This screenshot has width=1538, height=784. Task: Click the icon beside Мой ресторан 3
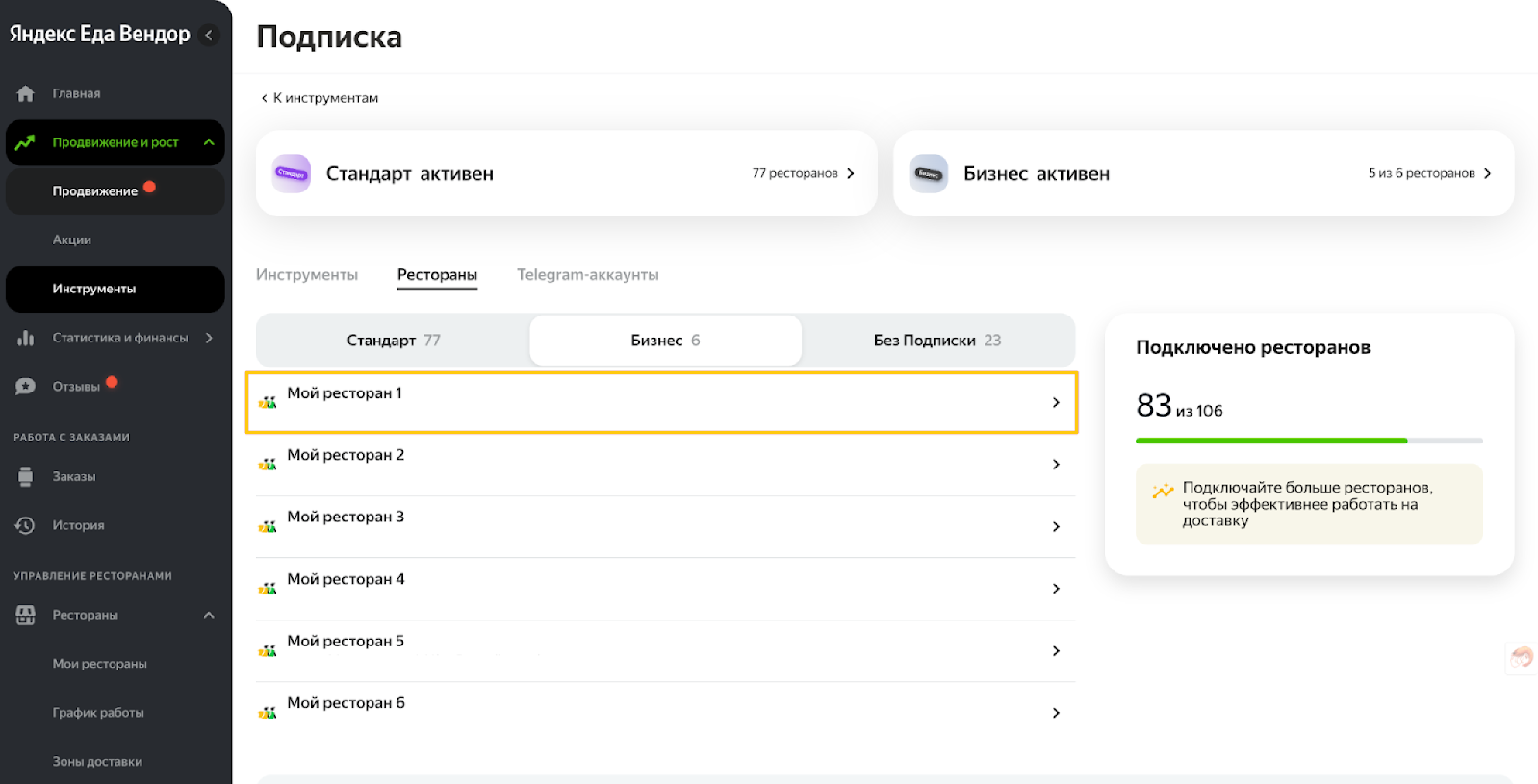[268, 527]
